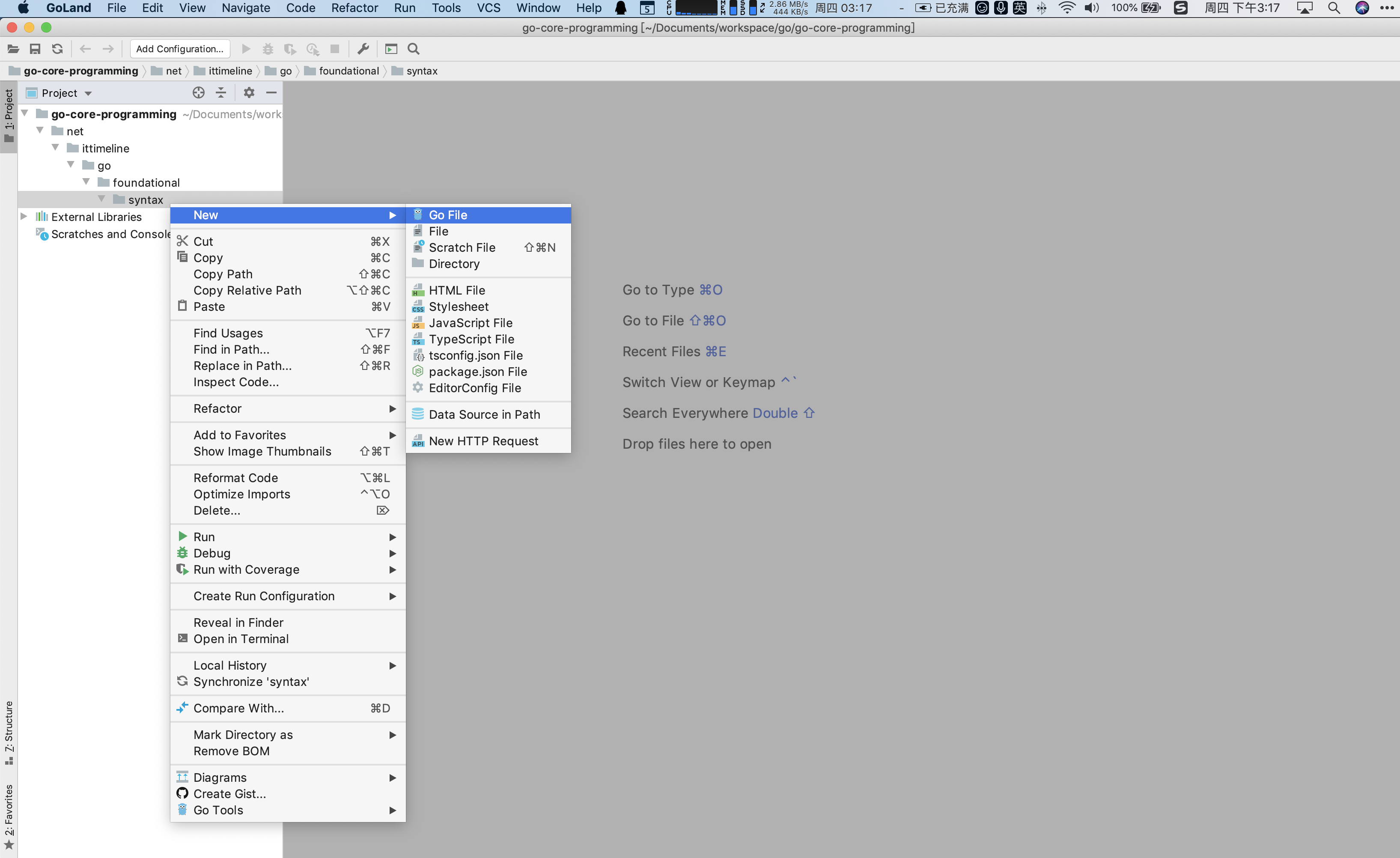Viewport: 1400px width, 858px height.
Task: Collapse the go folder arrow
Action: (x=71, y=165)
